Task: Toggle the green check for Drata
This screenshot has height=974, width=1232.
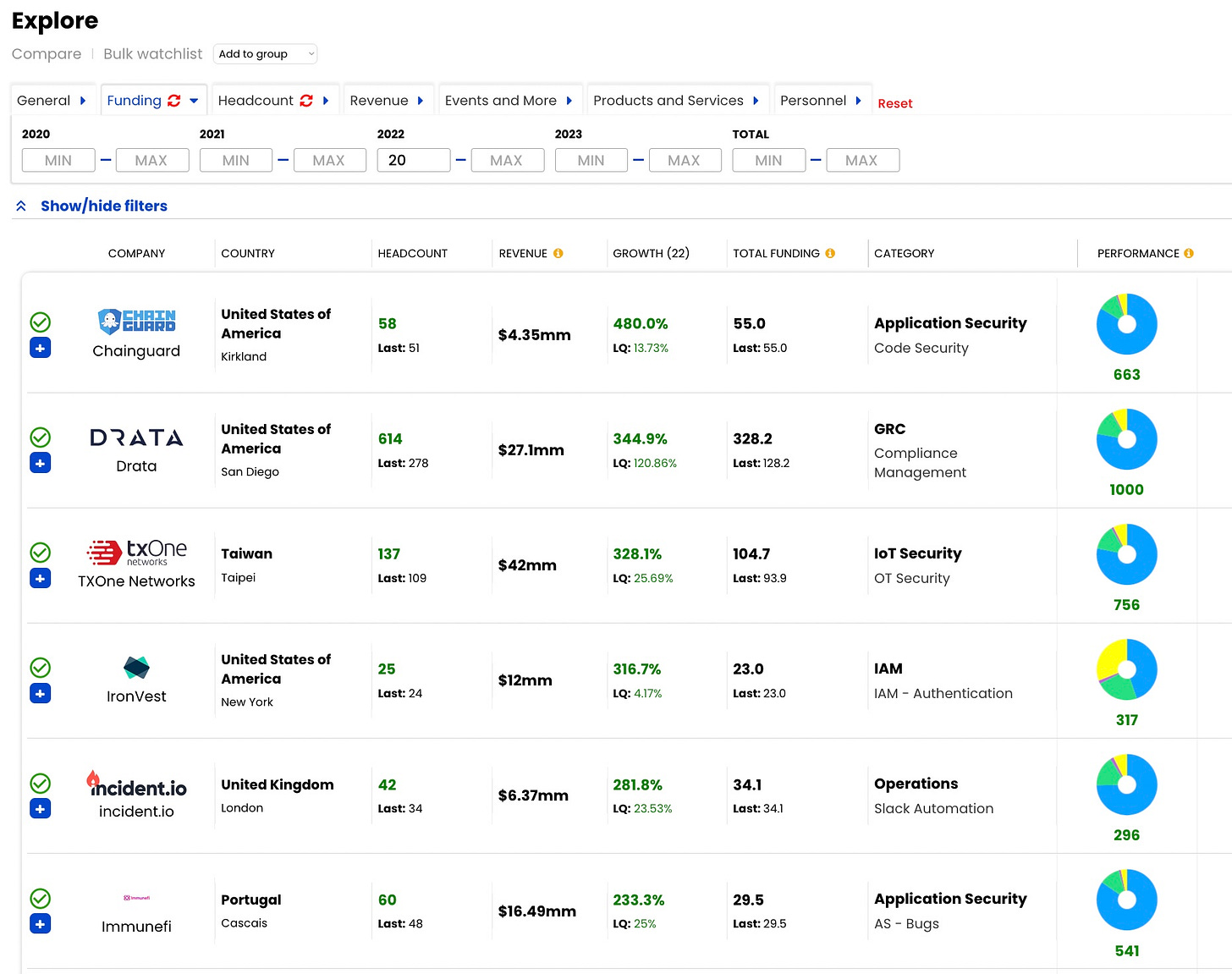Action: (x=41, y=437)
